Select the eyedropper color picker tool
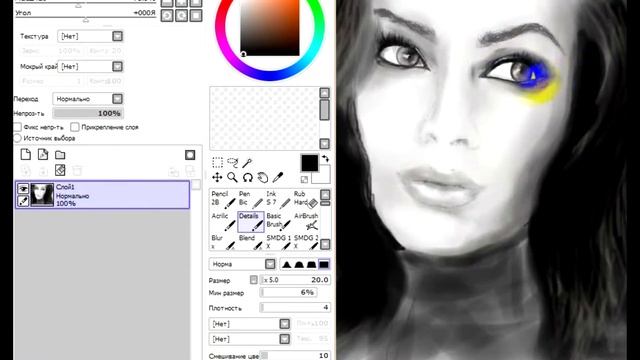Screen dimensions: 640x360 [278, 177]
